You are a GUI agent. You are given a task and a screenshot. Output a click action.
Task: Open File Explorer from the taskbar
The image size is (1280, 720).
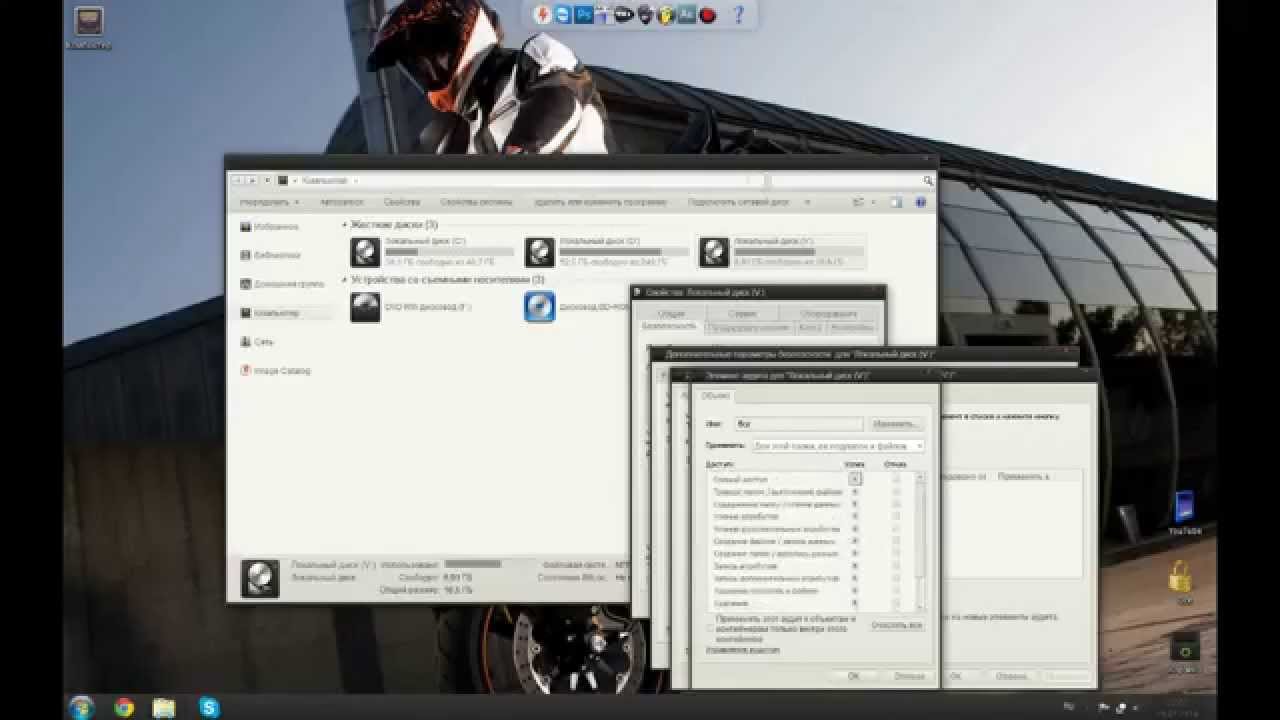point(164,707)
